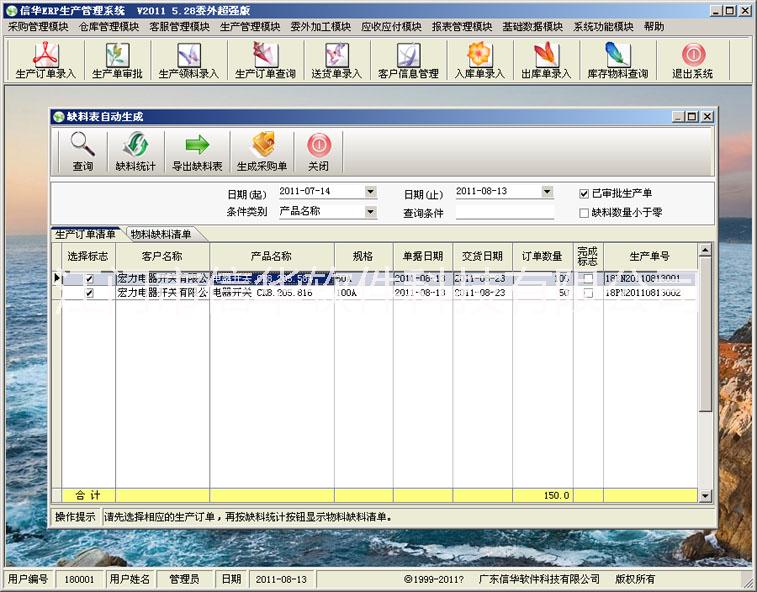Open the 日期(起) date dropdown

(370, 192)
